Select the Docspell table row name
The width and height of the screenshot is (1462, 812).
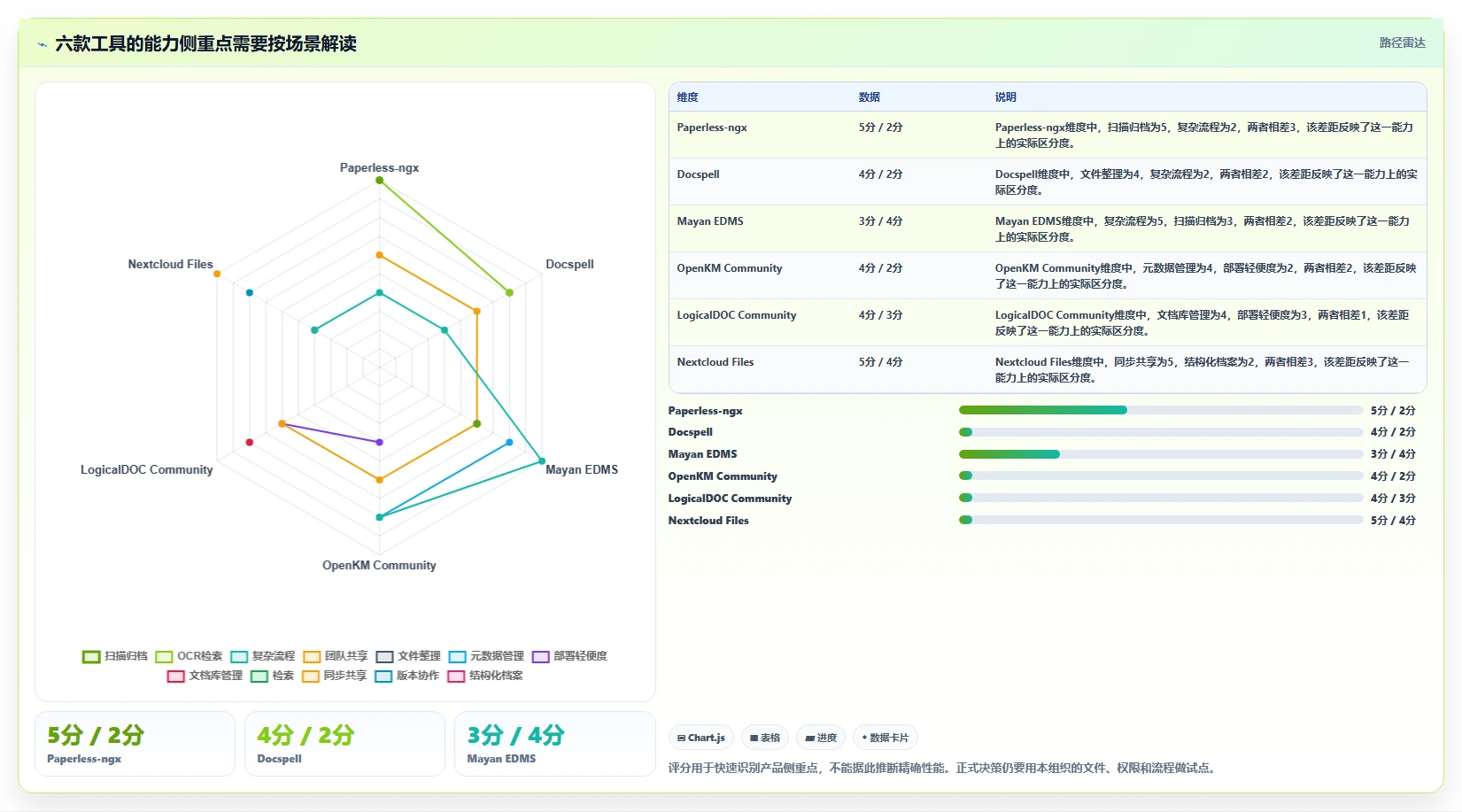(x=698, y=174)
